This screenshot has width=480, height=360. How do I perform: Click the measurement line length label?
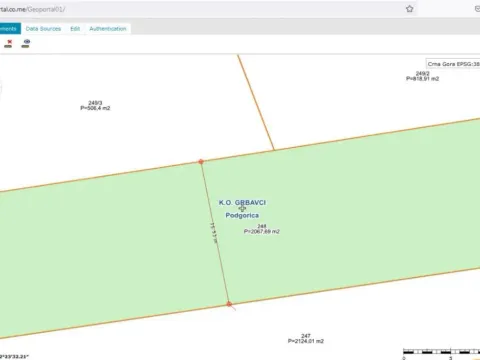pyautogui.click(x=214, y=233)
